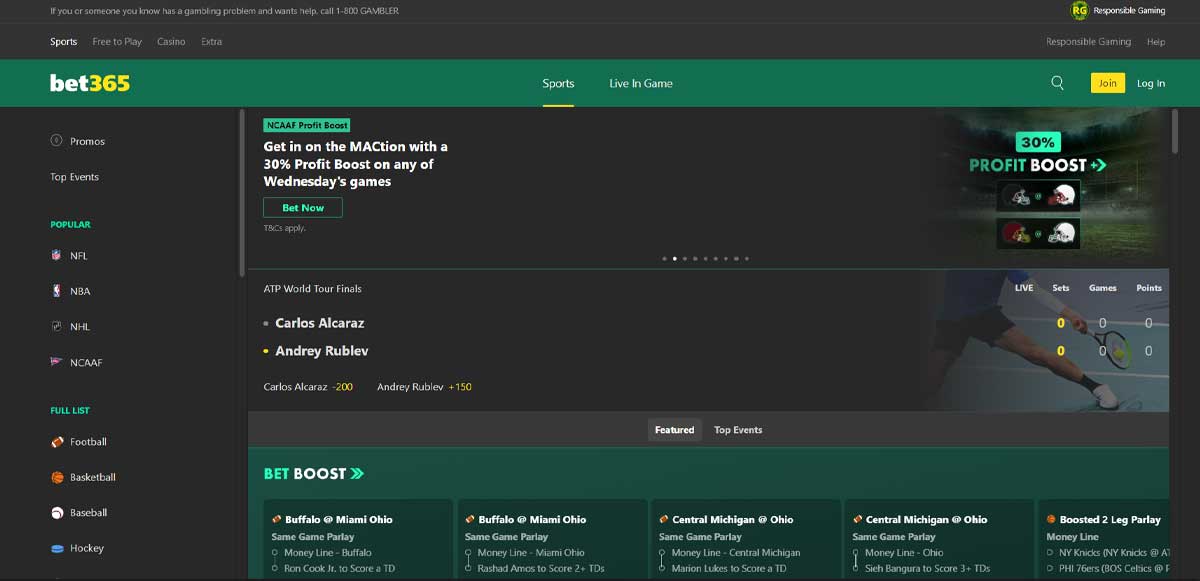Viewport: 1200px width, 581px height.
Task: Open the search magnifier icon
Action: click(x=1057, y=83)
